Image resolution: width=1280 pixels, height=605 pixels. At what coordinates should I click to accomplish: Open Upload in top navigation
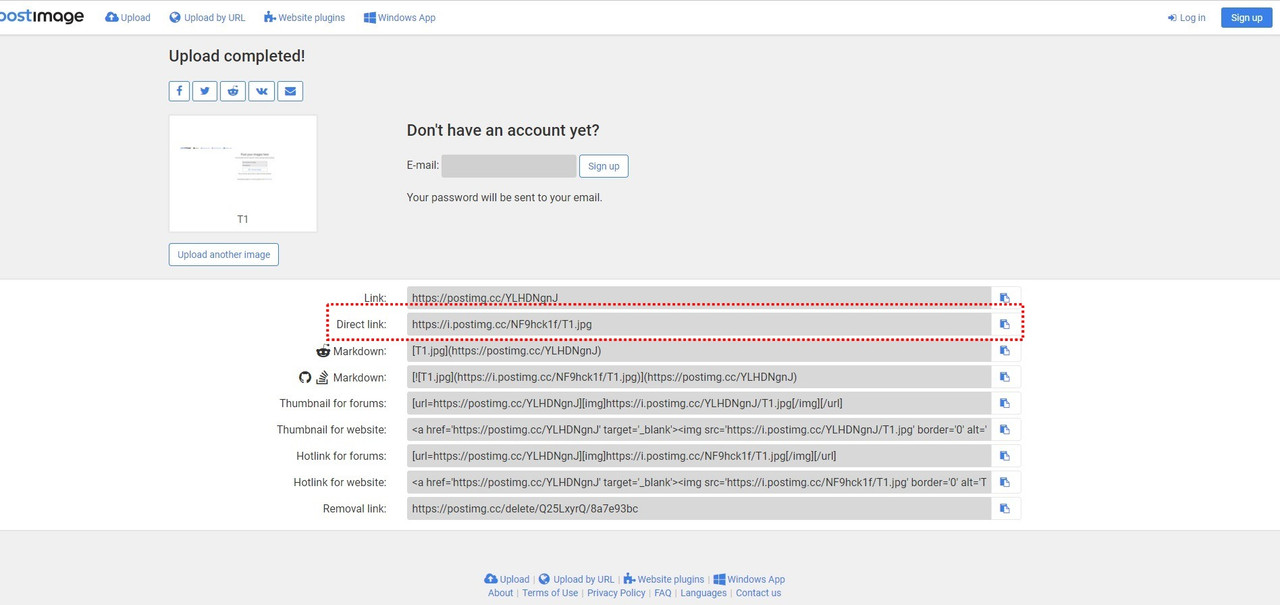tap(128, 18)
